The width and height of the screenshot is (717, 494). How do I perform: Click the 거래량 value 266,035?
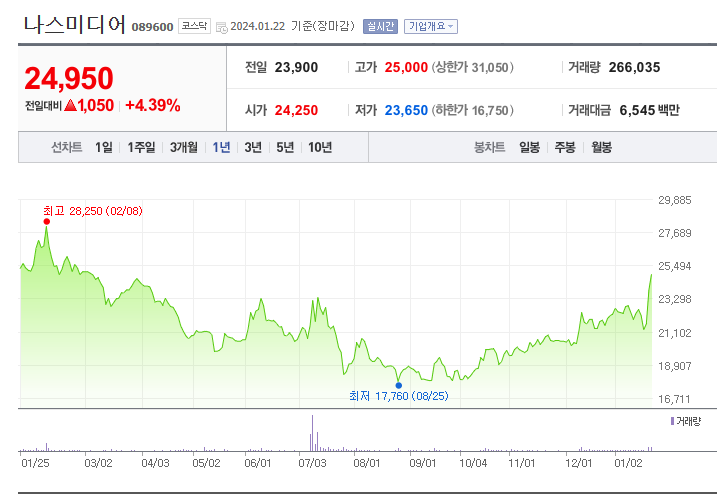[634, 68]
